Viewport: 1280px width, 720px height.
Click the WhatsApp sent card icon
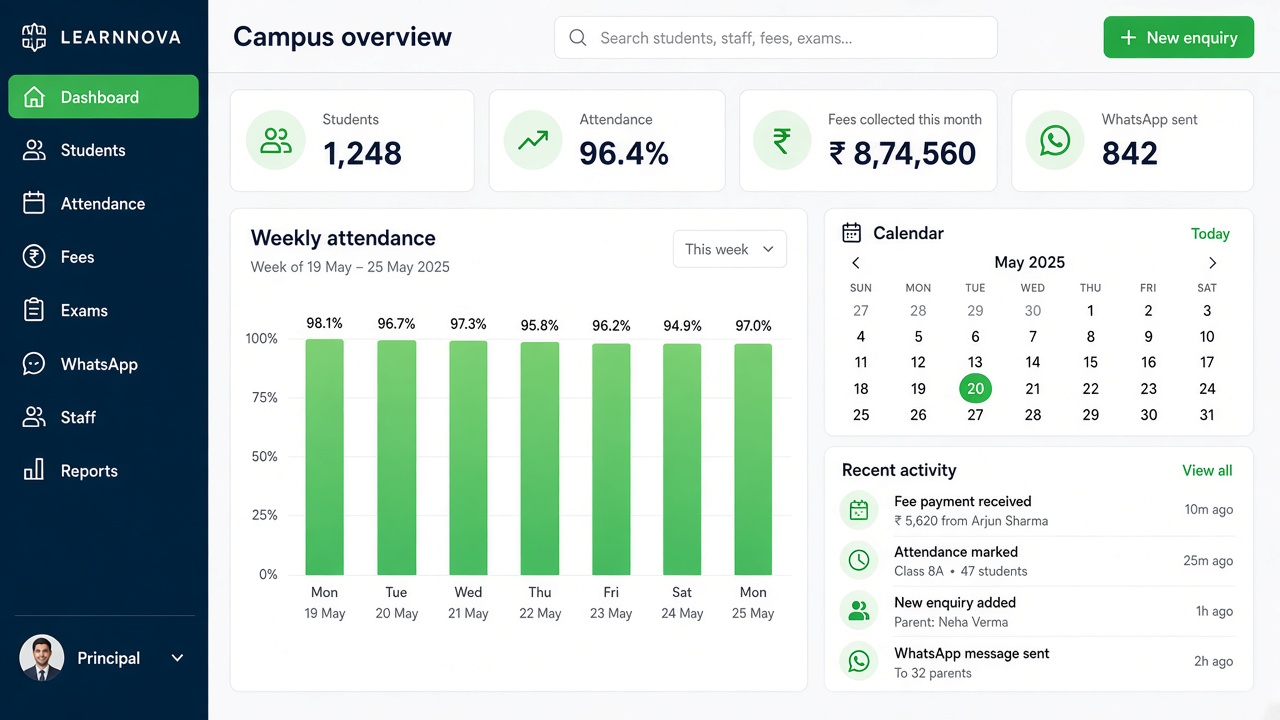(1055, 140)
